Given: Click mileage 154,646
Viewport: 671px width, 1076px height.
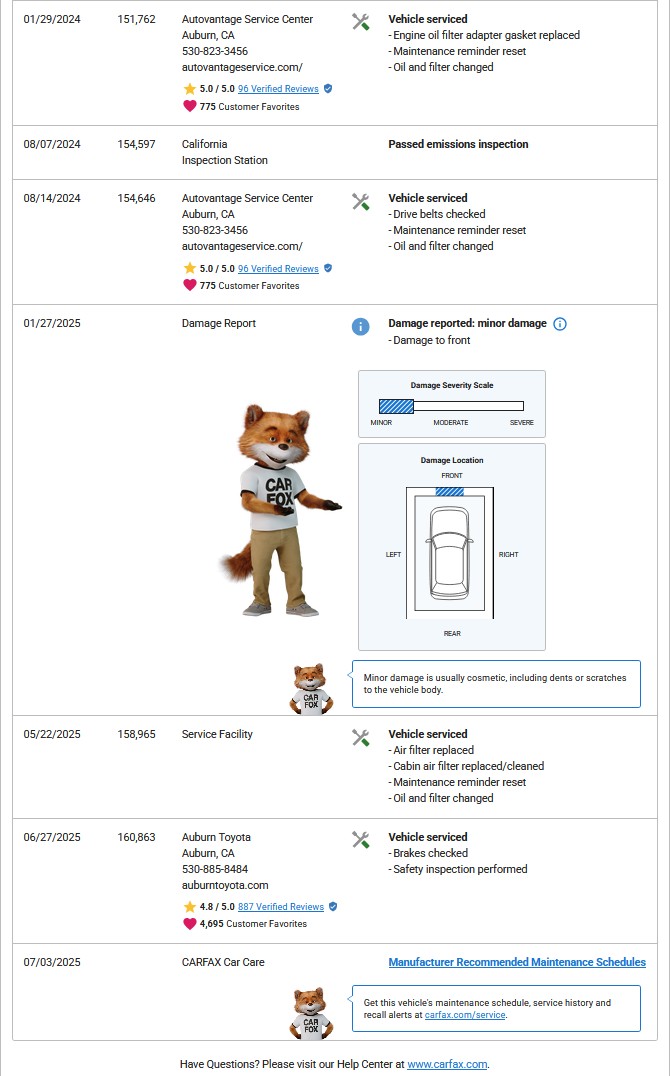Looking at the screenshot, I should 137,198.
